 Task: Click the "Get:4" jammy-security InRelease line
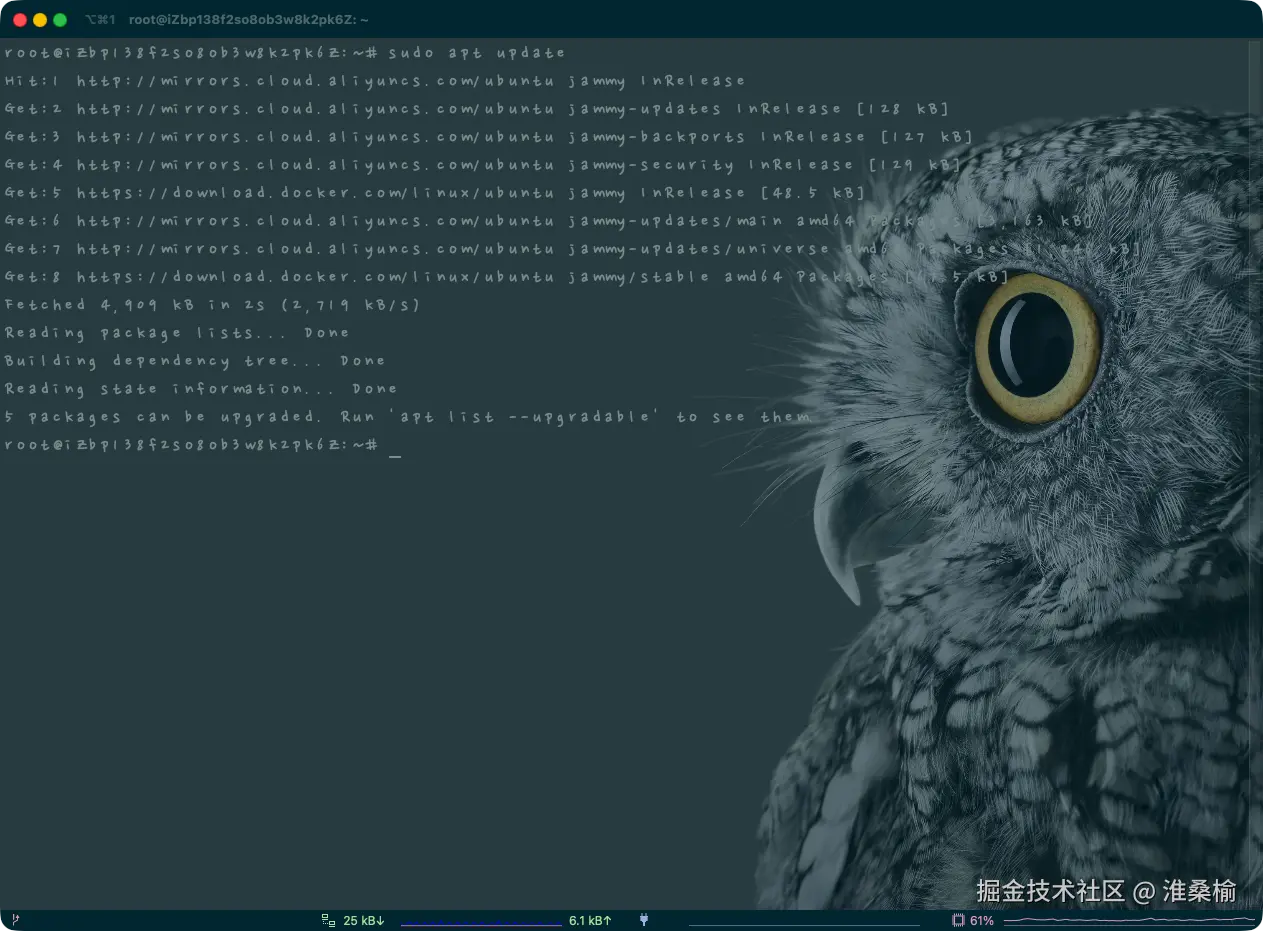click(x=483, y=165)
